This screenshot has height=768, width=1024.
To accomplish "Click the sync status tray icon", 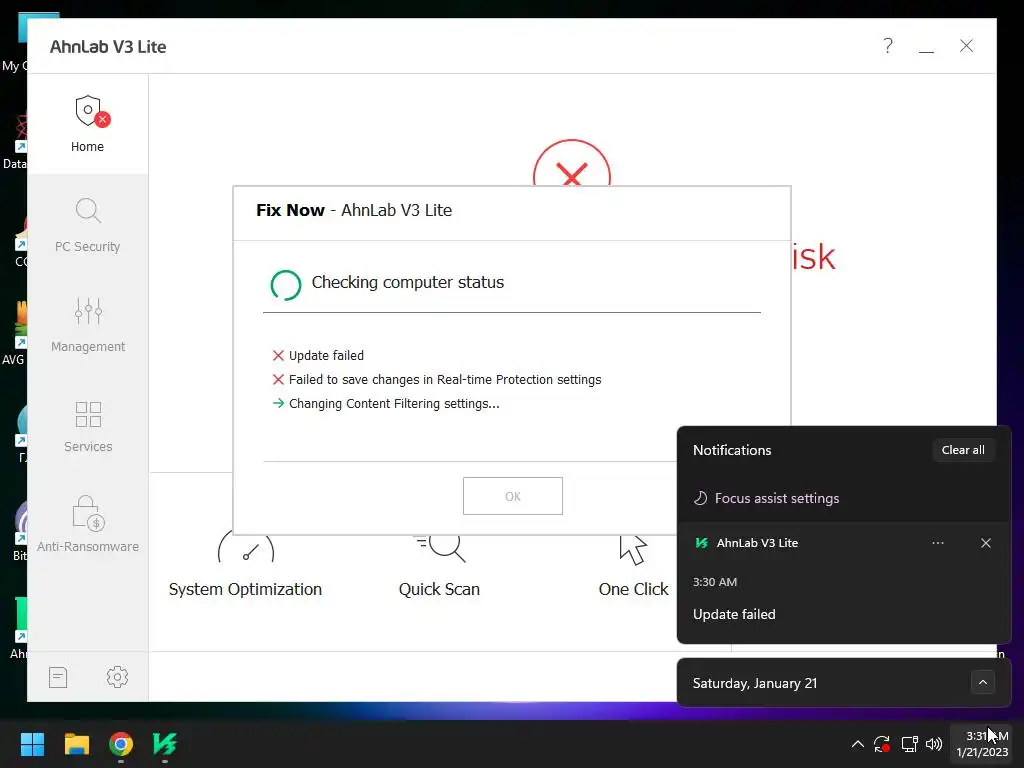I will coord(882,744).
